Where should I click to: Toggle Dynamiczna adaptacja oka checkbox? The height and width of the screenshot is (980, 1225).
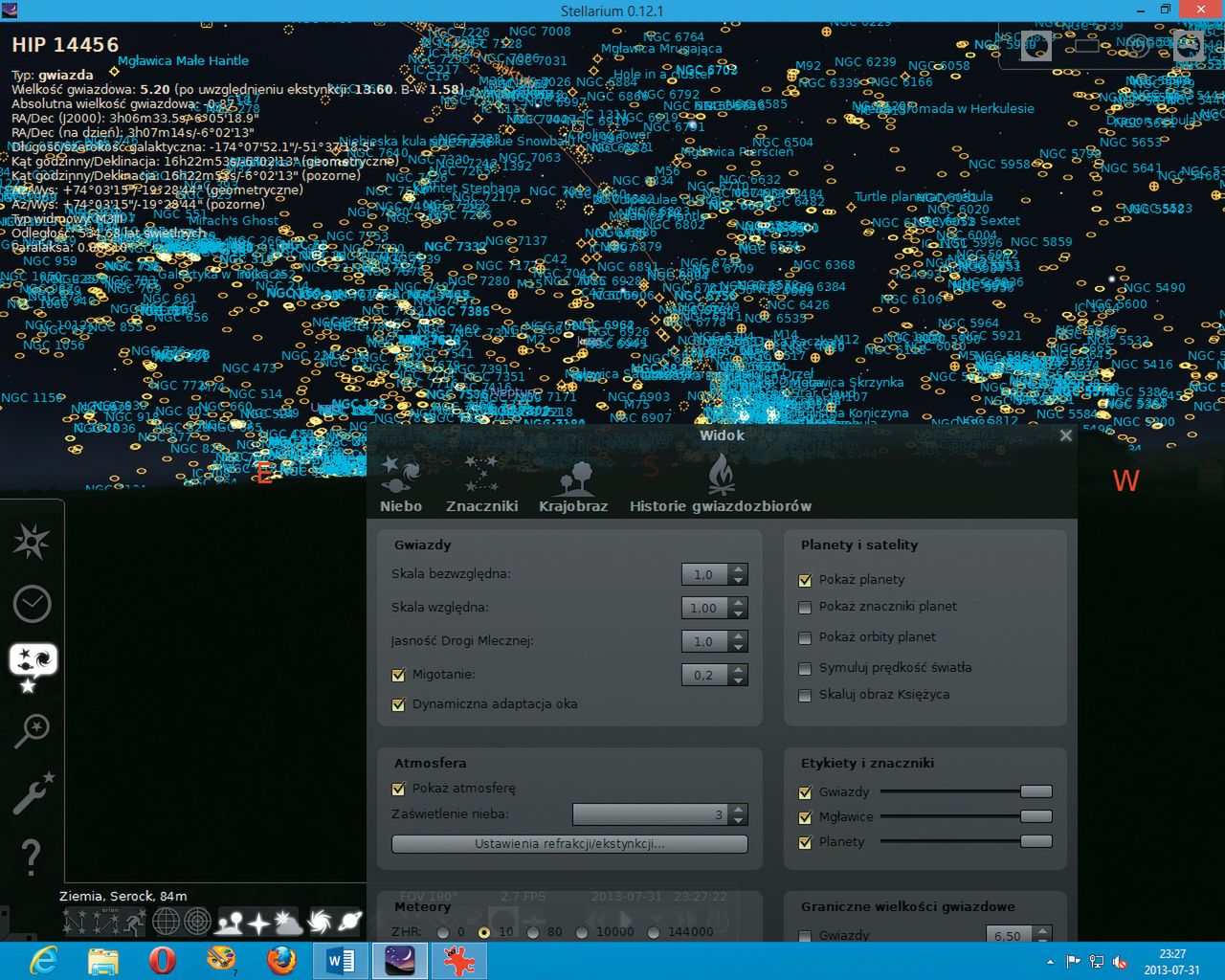click(399, 704)
